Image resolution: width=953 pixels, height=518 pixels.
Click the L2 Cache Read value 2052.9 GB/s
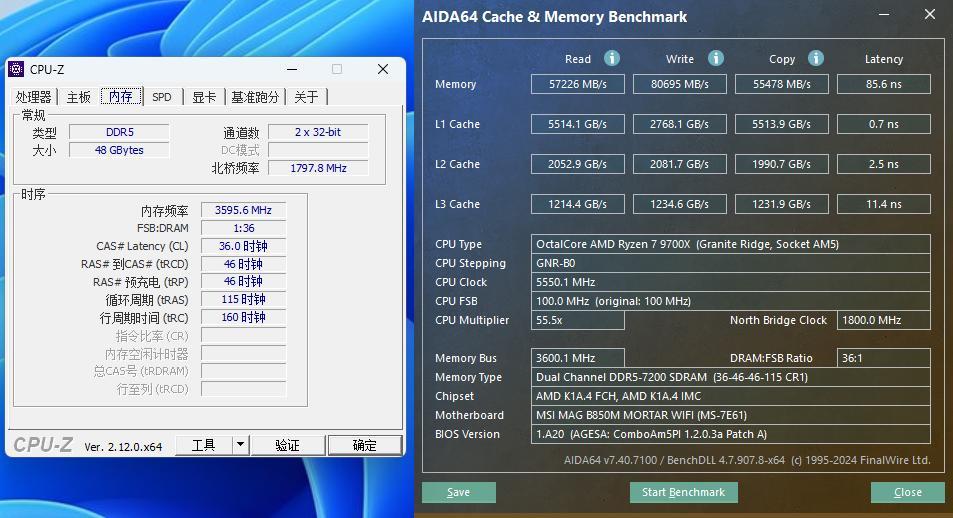click(578, 164)
